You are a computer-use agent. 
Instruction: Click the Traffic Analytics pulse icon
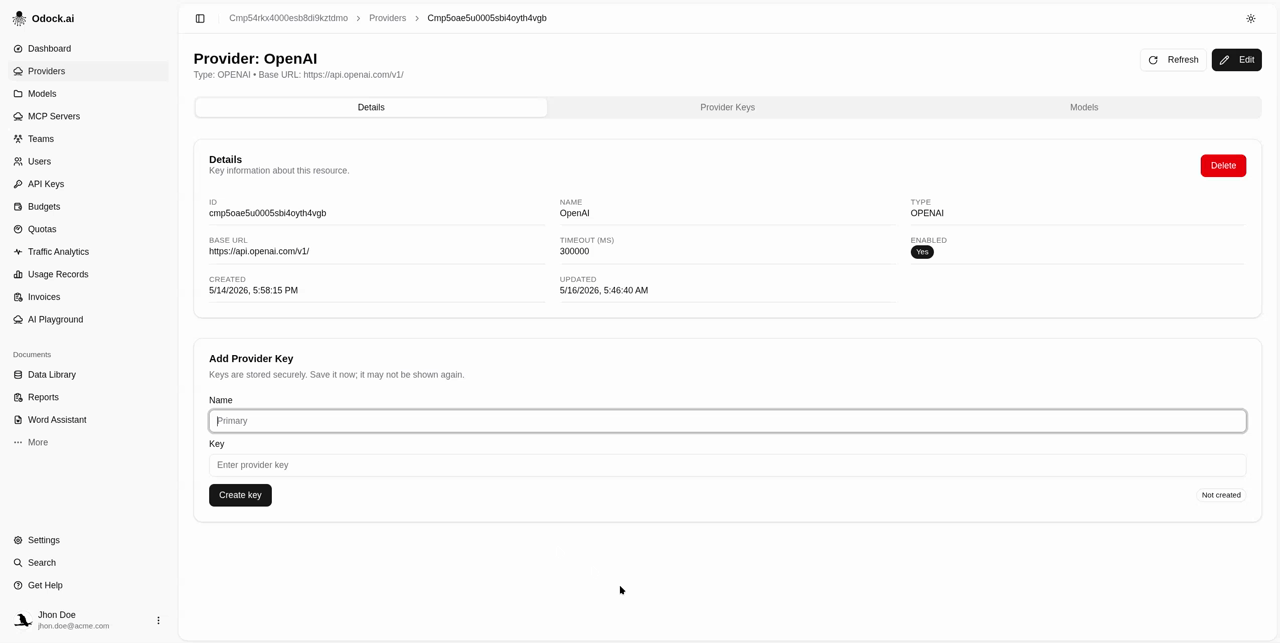tap(18, 252)
